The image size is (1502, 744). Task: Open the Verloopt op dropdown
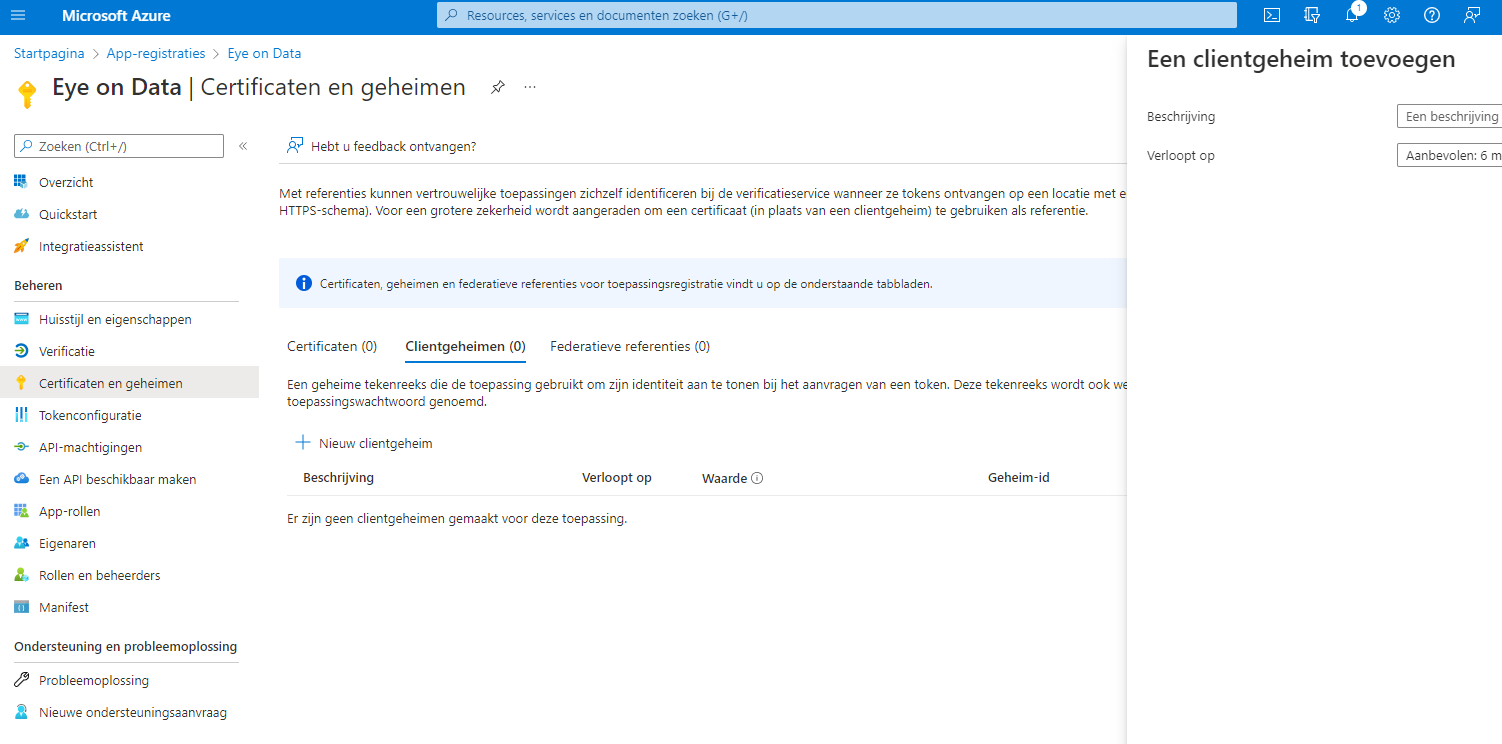point(1449,155)
